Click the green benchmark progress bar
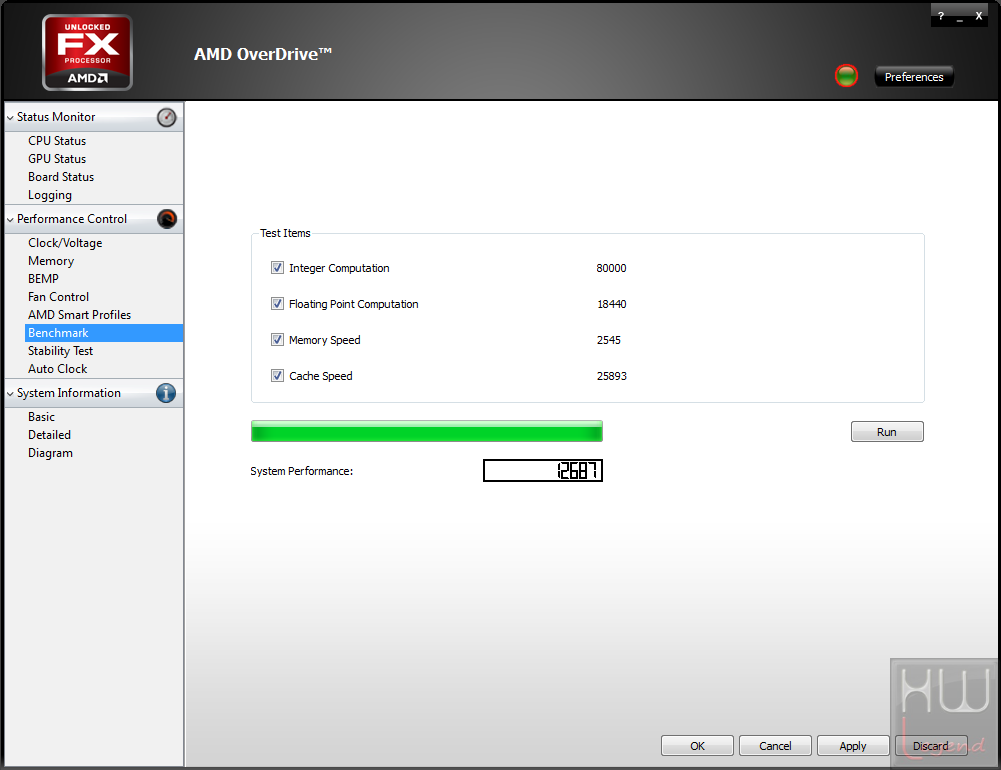Viewport: 1001px width, 770px height. coord(426,432)
